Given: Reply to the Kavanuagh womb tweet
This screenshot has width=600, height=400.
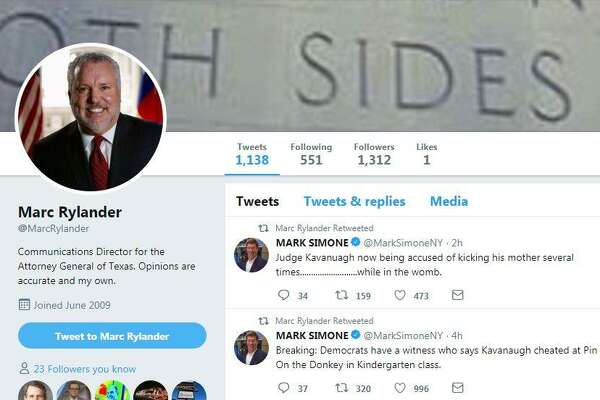Looking at the screenshot, I should [284, 295].
